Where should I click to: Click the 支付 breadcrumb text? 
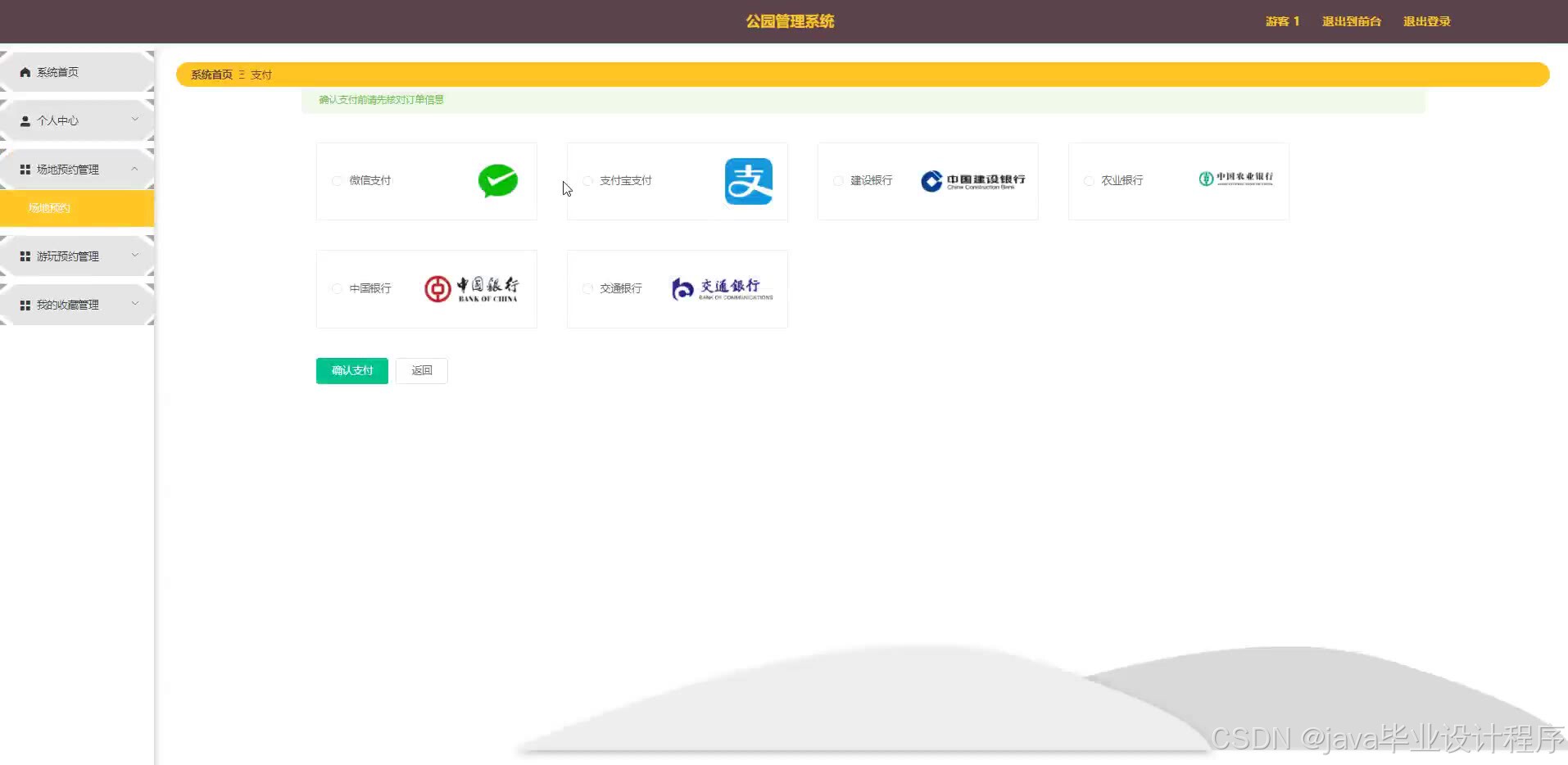pos(261,75)
